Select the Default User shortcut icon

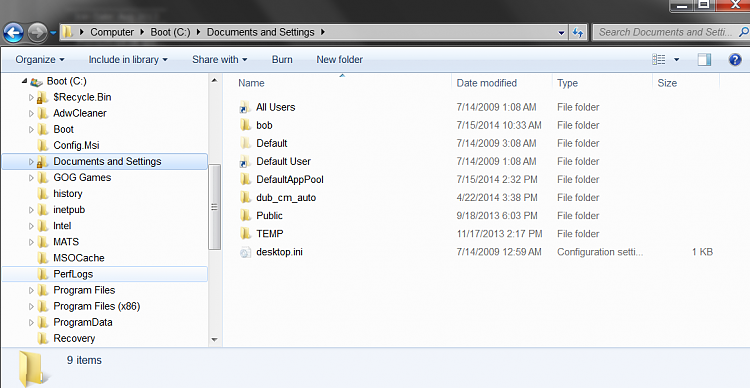click(x=245, y=161)
